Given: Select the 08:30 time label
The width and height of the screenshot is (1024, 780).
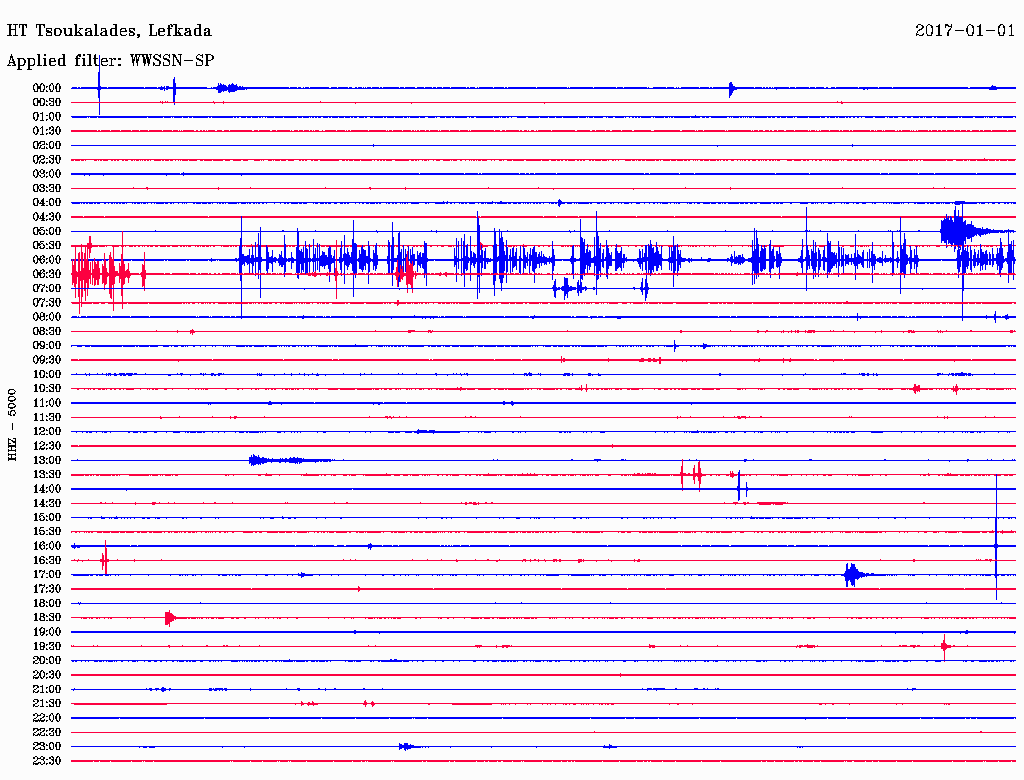Looking at the screenshot, I should click(46, 332).
